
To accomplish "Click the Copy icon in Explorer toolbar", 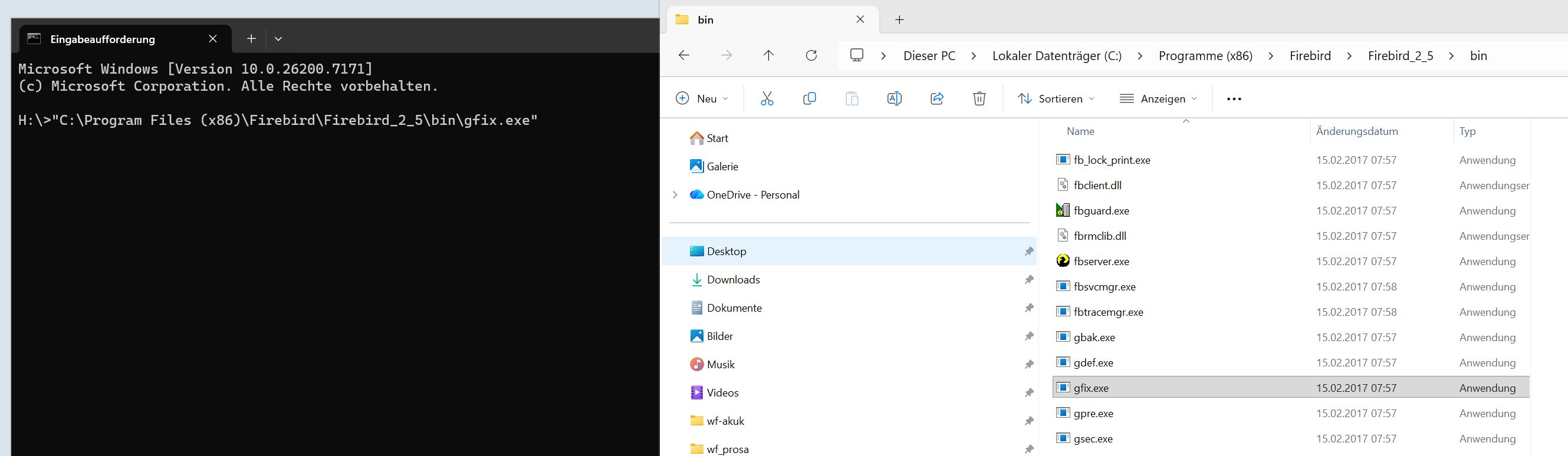I will click(x=809, y=98).
